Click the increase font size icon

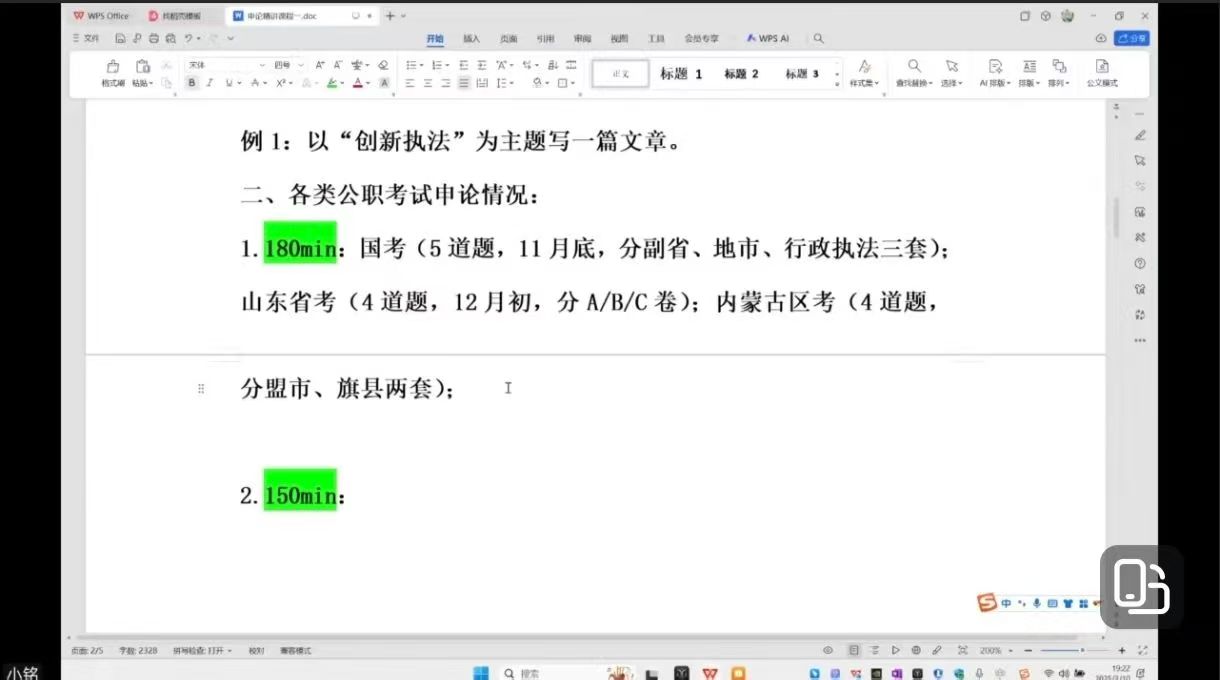[x=320, y=65]
